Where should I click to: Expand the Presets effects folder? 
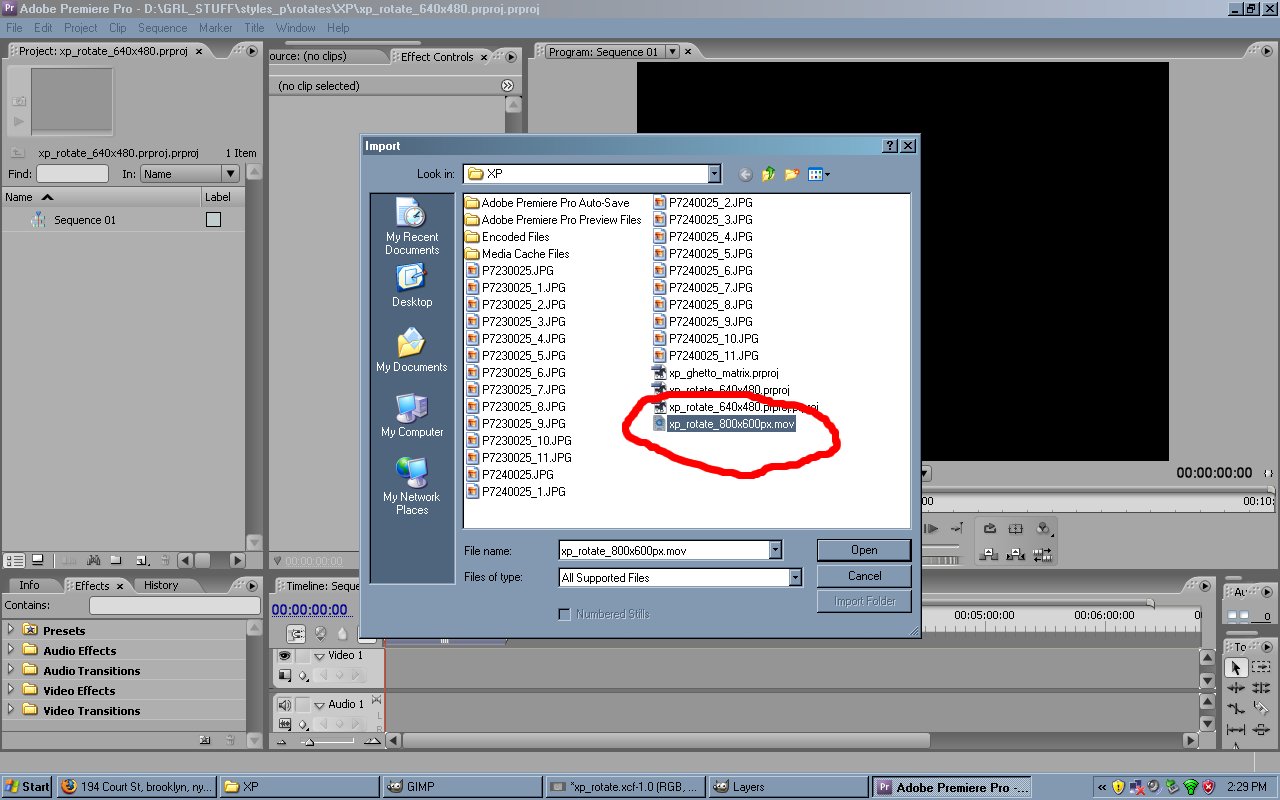tap(11, 630)
